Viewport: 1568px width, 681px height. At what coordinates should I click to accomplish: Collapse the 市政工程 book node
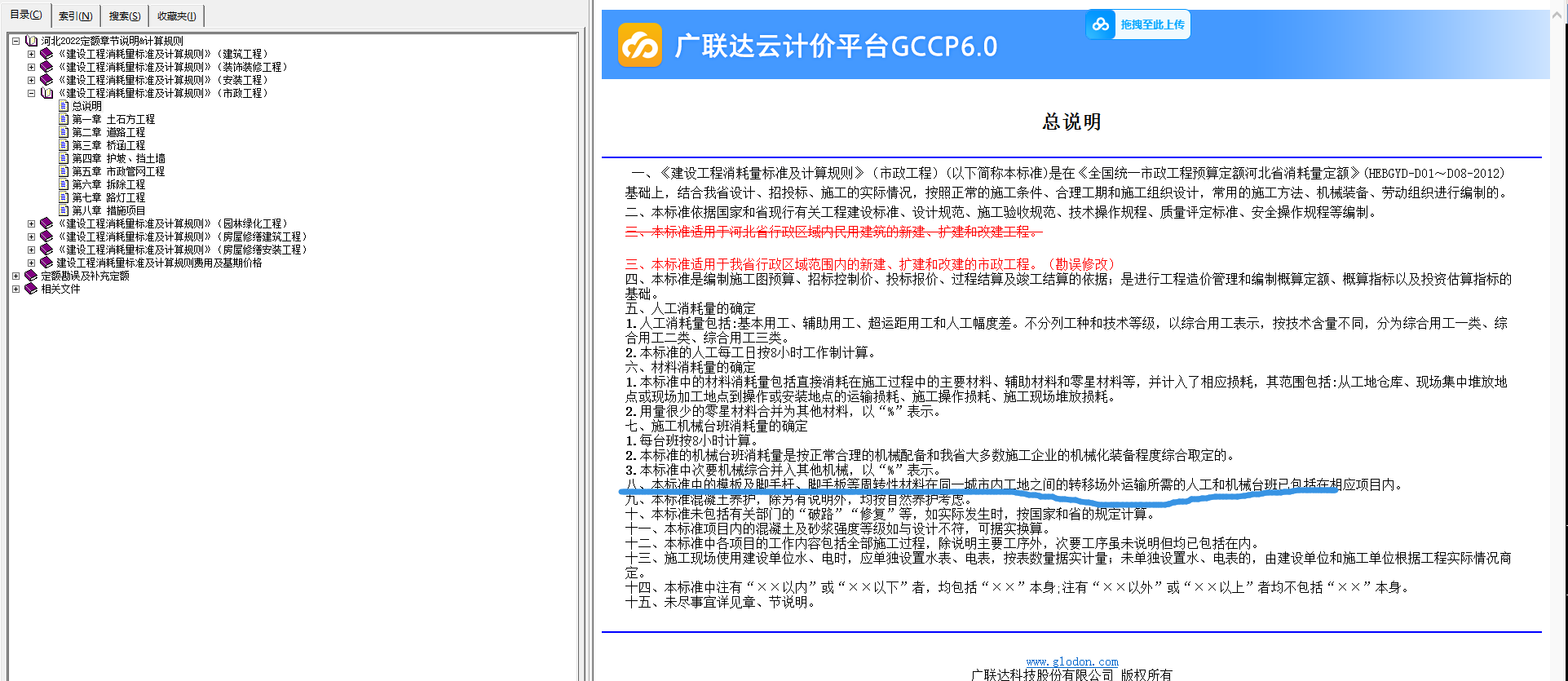[31, 93]
